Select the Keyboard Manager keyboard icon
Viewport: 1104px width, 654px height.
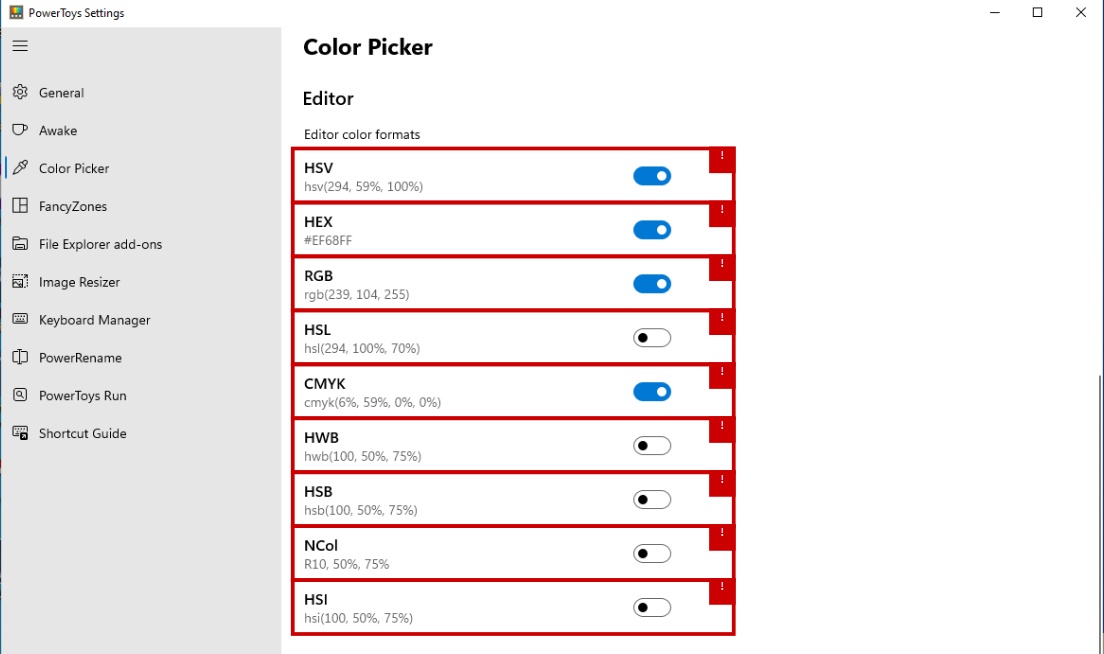click(21, 320)
